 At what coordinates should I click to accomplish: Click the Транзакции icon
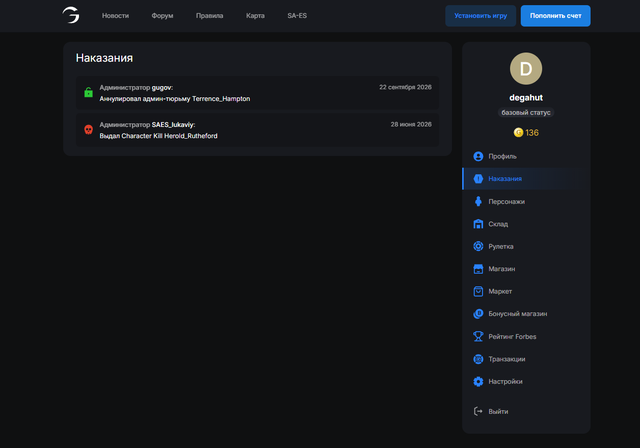pyautogui.click(x=478, y=359)
